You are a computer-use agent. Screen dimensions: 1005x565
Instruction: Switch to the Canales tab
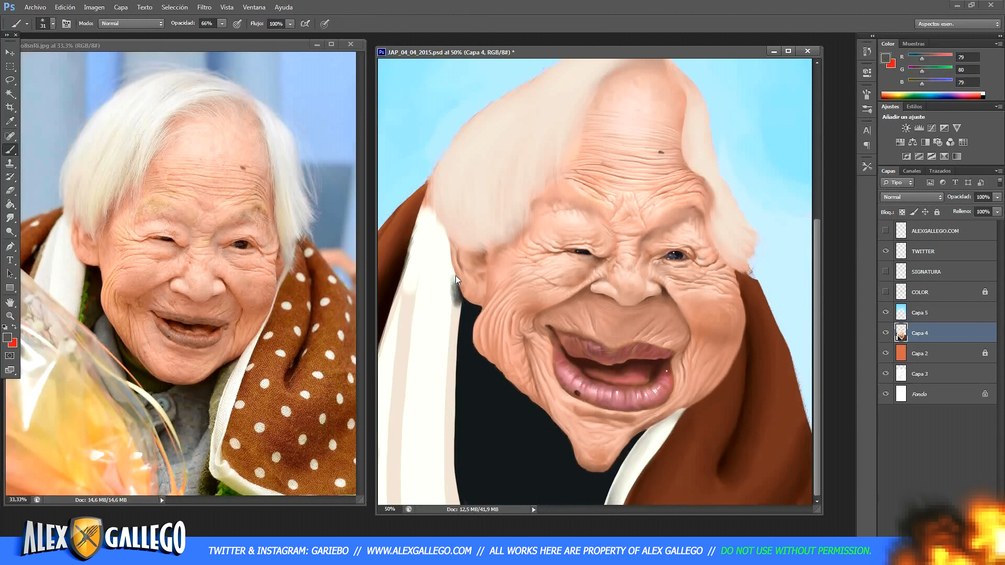(x=911, y=171)
